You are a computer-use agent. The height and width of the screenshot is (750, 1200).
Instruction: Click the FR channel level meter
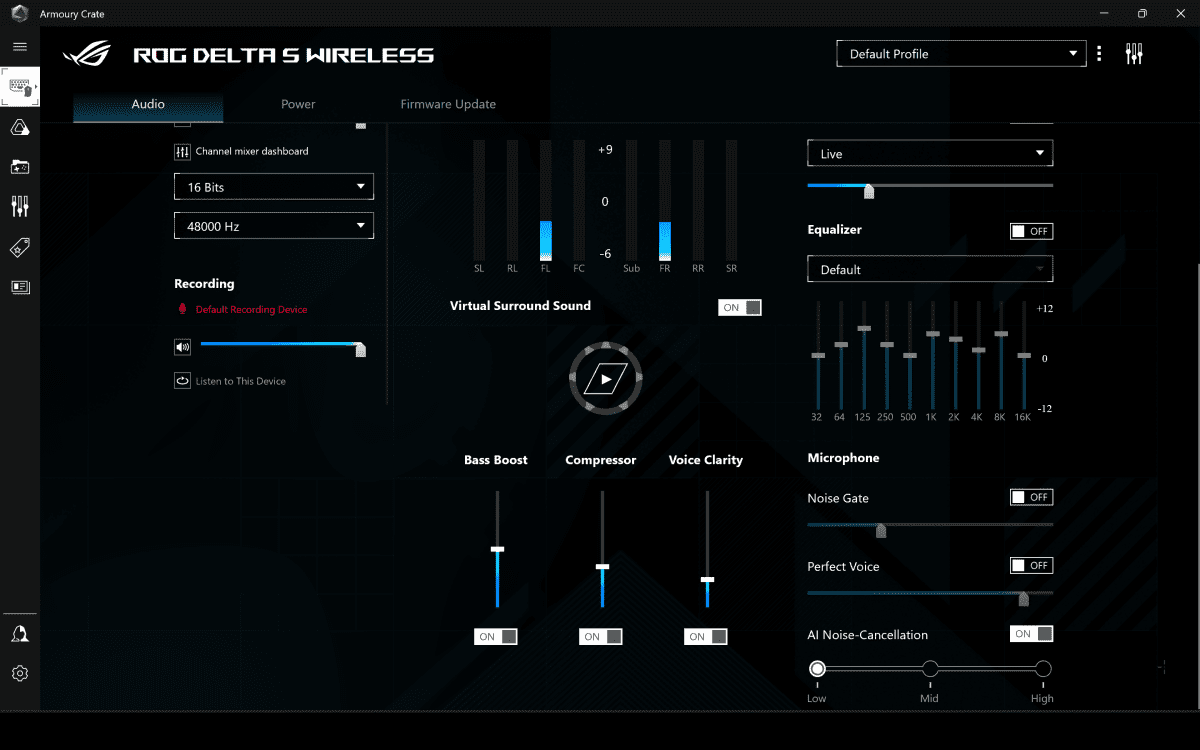[x=665, y=200]
